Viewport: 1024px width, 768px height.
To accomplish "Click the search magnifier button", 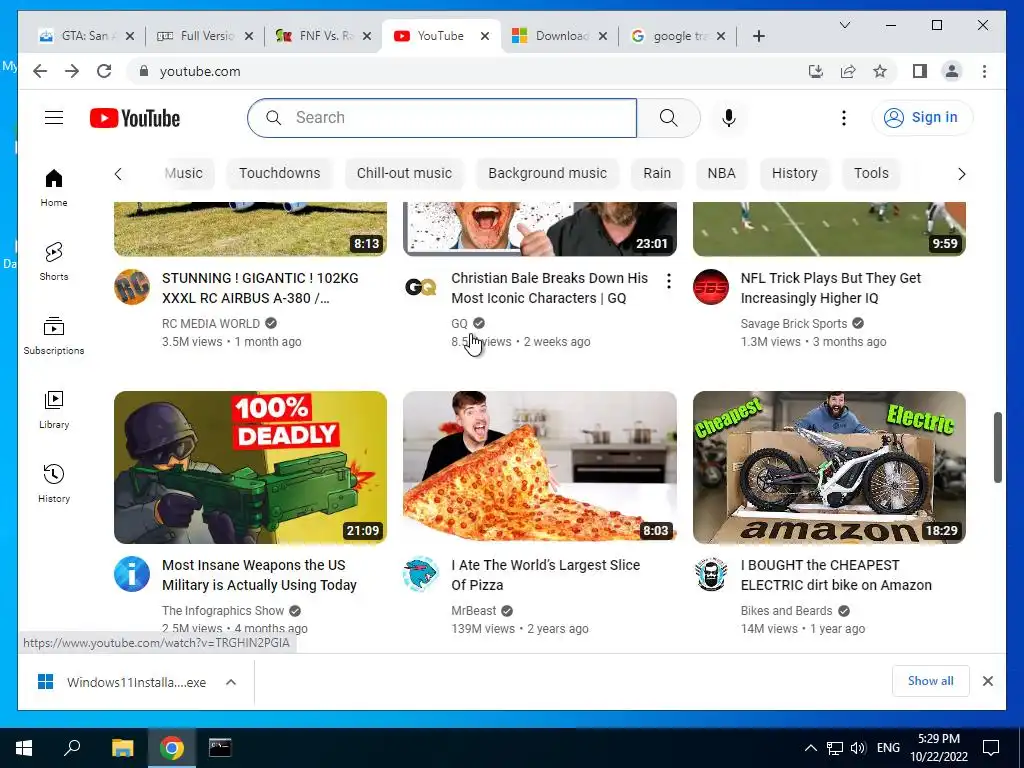I will click(668, 118).
